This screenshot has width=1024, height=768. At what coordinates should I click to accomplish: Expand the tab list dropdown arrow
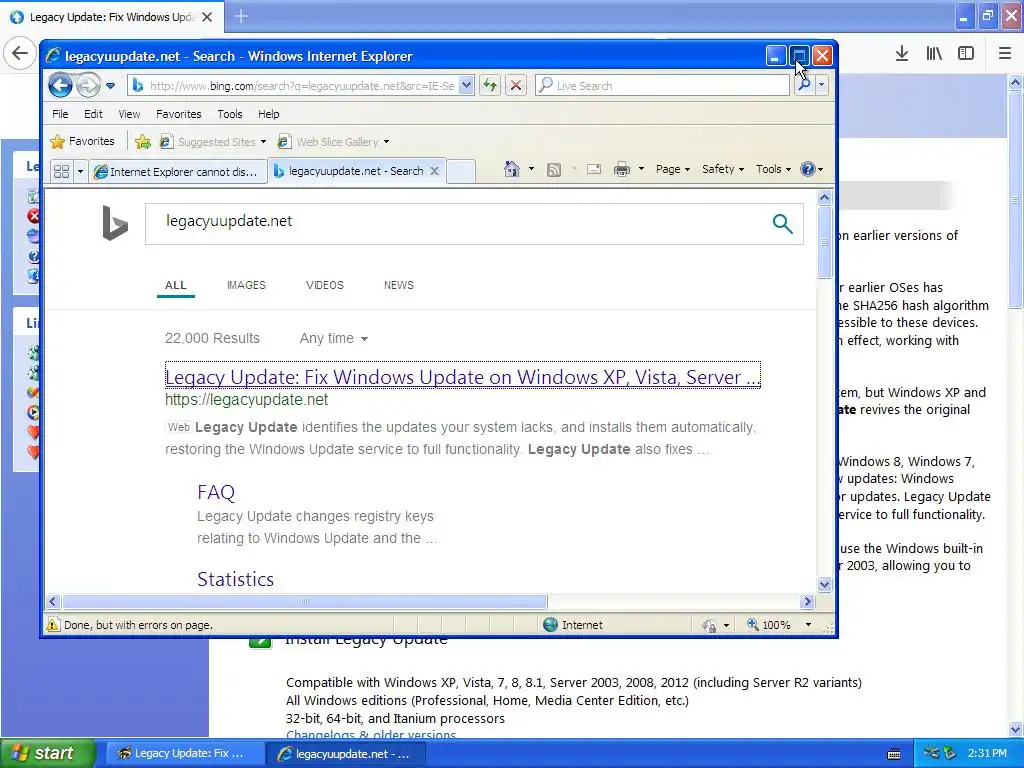(x=80, y=171)
